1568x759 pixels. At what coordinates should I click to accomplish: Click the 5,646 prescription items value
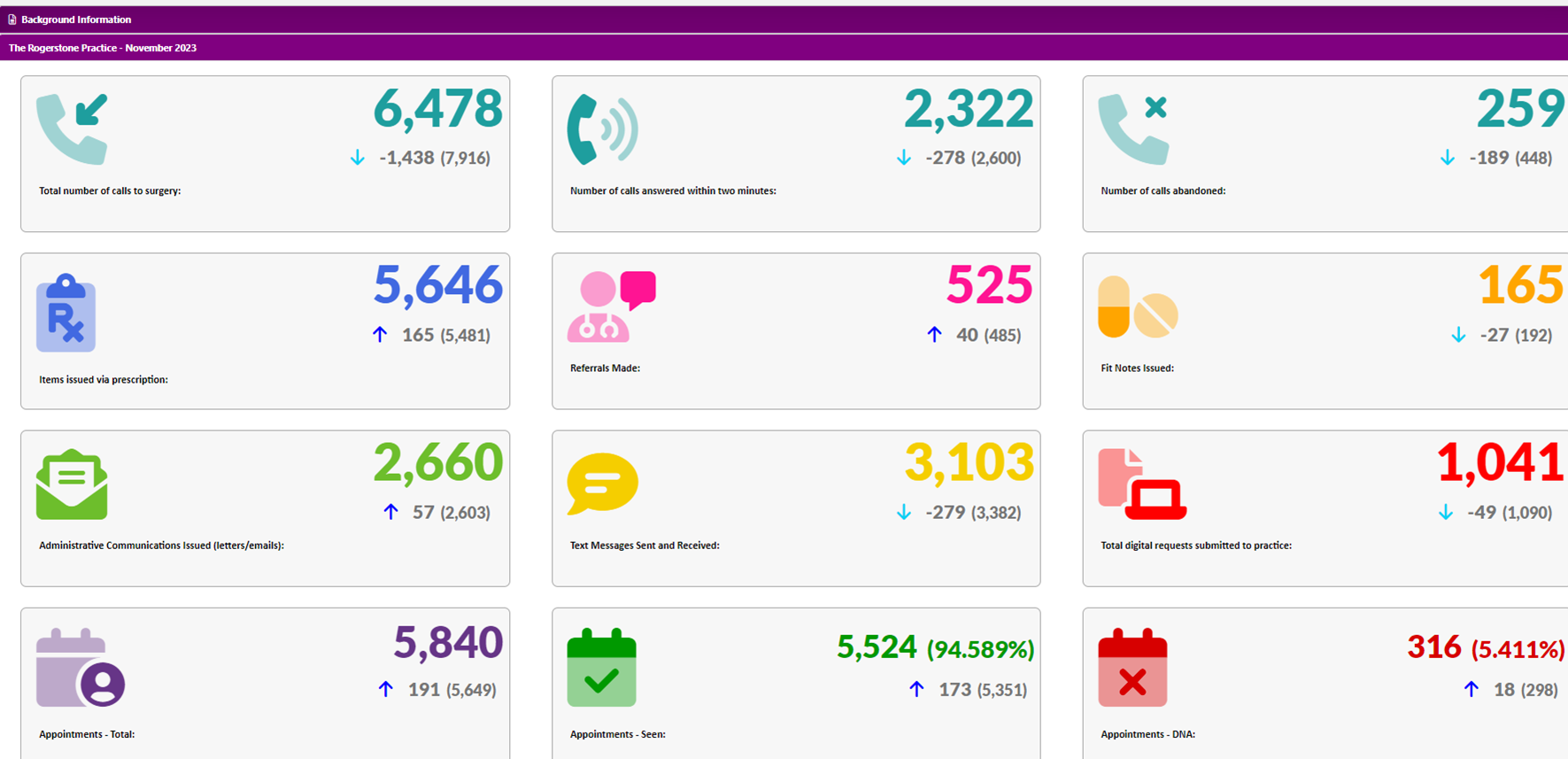pyautogui.click(x=437, y=286)
